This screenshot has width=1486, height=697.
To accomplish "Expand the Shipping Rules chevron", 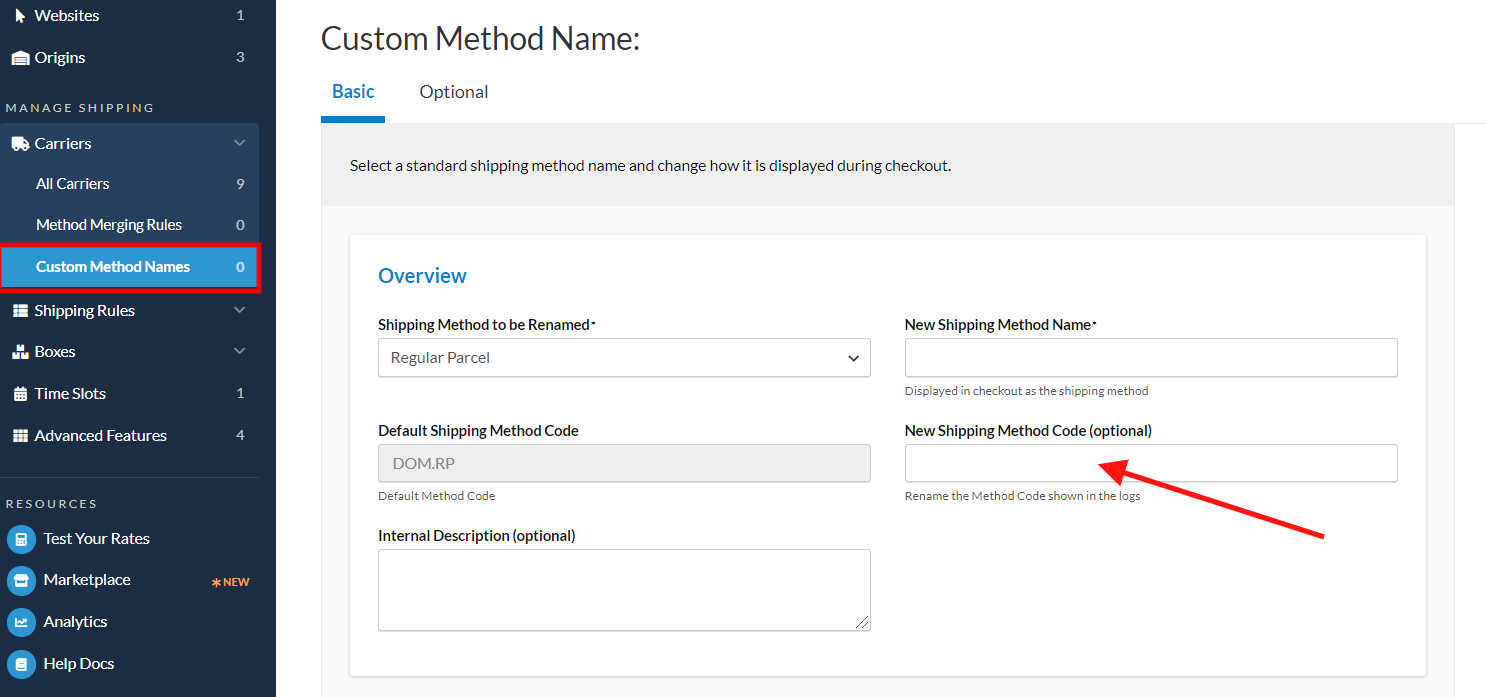I will [x=239, y=311].
